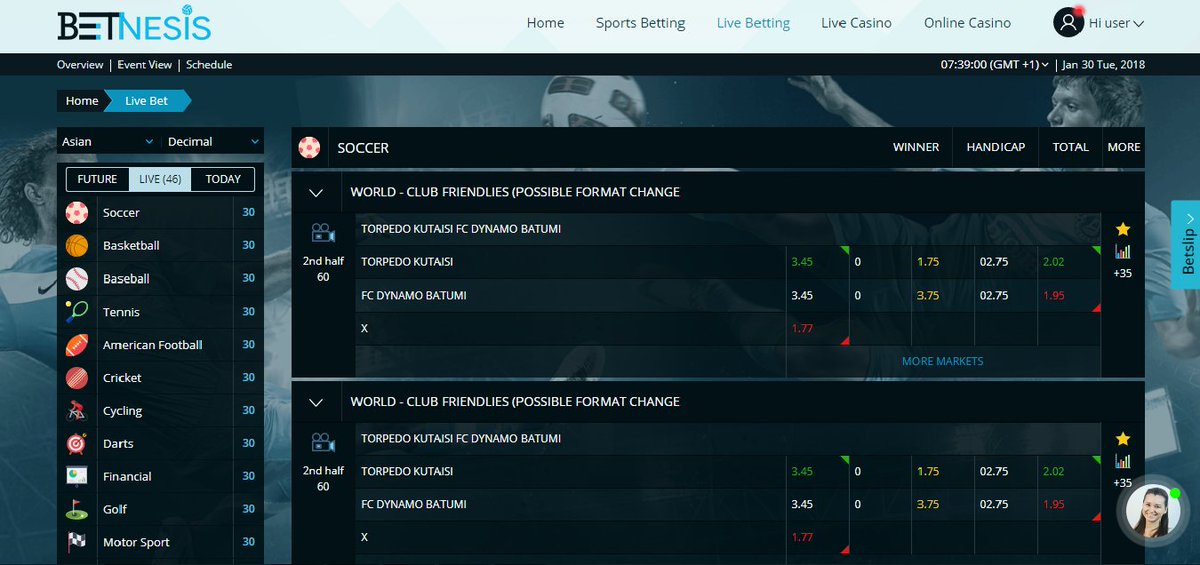Select the American Football icon
The height and width of the screenshot is (565, 1200).
77,344
